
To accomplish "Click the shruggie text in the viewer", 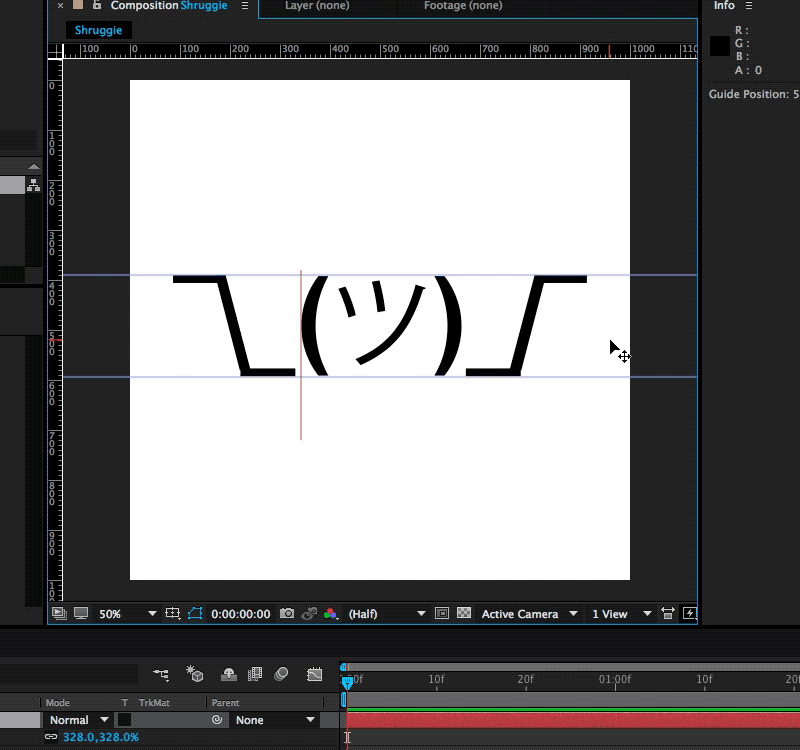I will click(380, 326).
